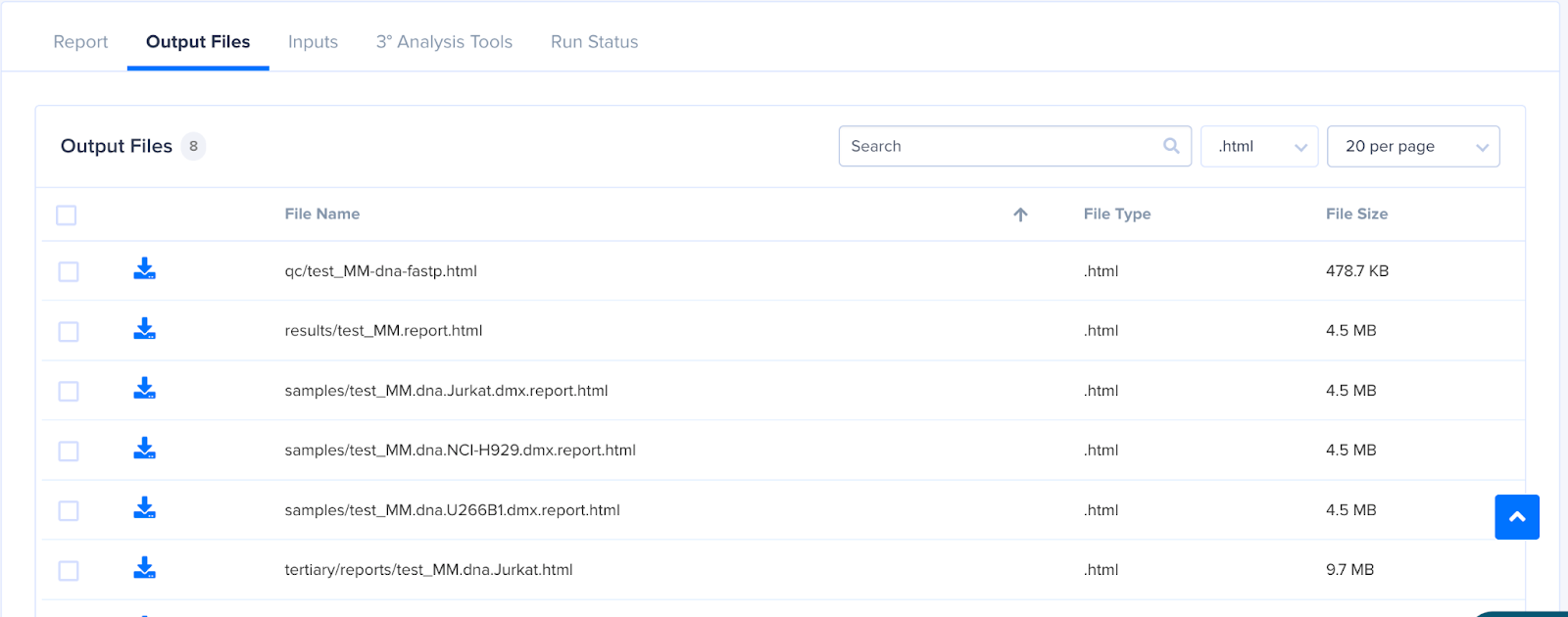This screenshot has width=1568, height=617.
Task: Click the 9.7 MB file size
Action: click(1349, 570)
